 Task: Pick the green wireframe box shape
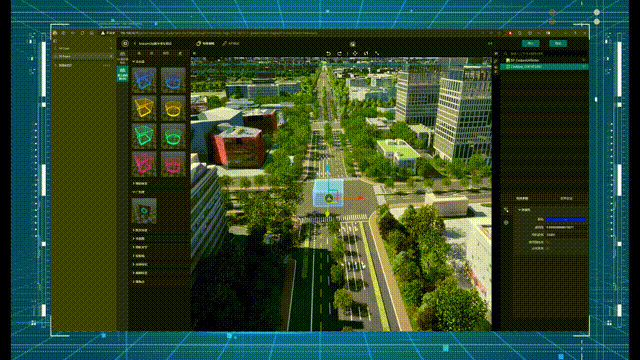144,136
